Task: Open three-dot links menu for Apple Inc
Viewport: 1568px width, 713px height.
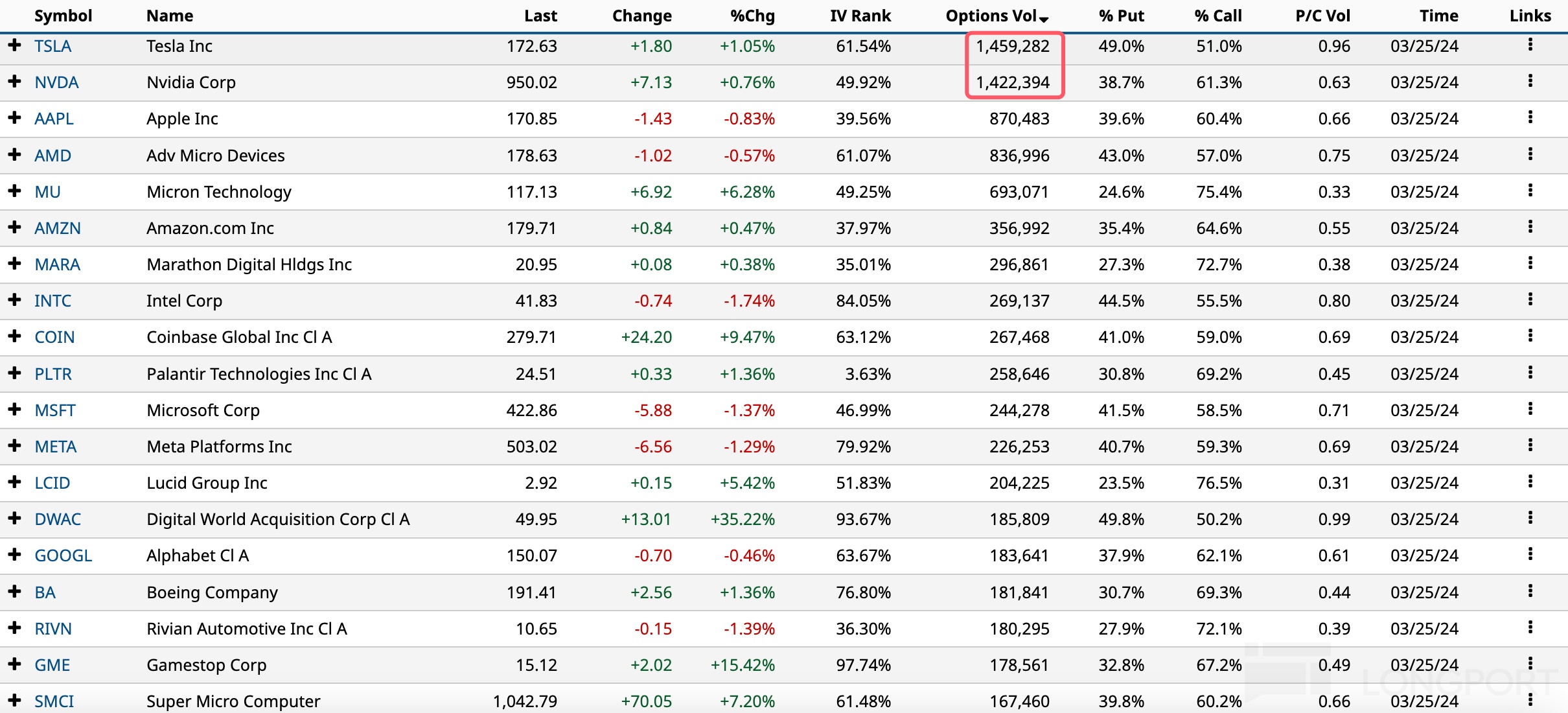Action: pos(1530,117)
